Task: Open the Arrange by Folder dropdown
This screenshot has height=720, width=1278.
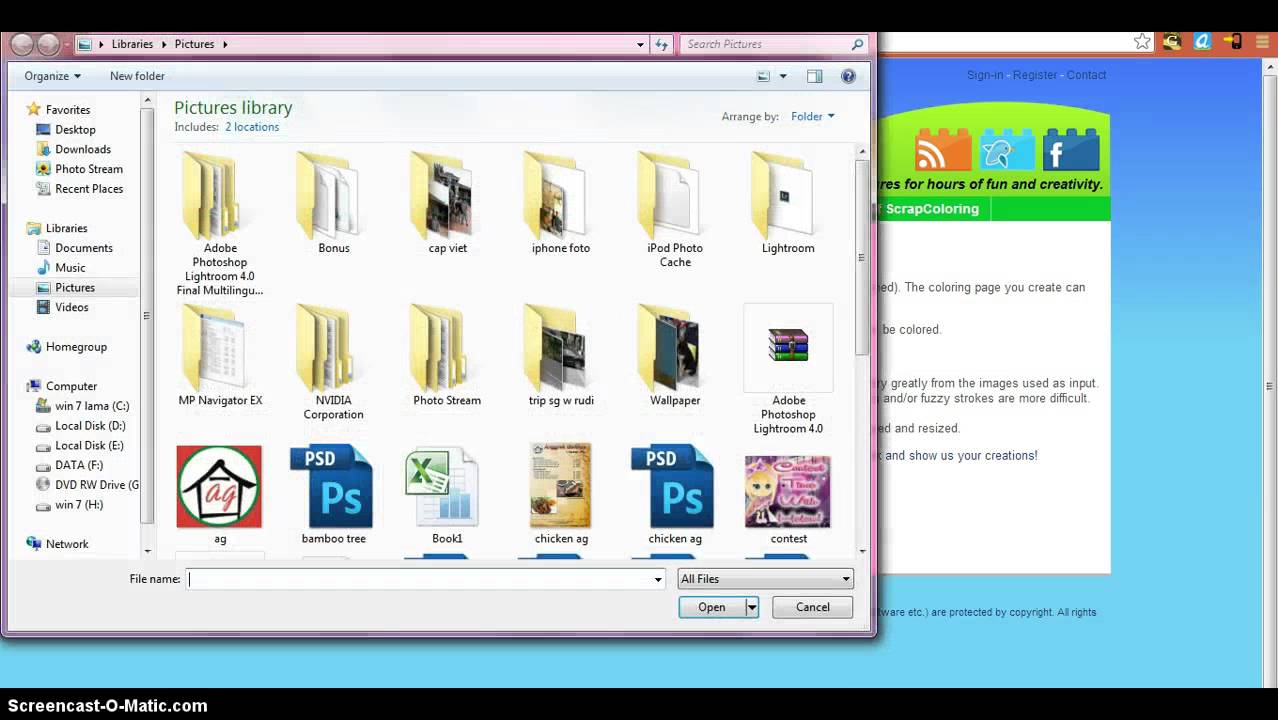Action: (x=812, y=116)
